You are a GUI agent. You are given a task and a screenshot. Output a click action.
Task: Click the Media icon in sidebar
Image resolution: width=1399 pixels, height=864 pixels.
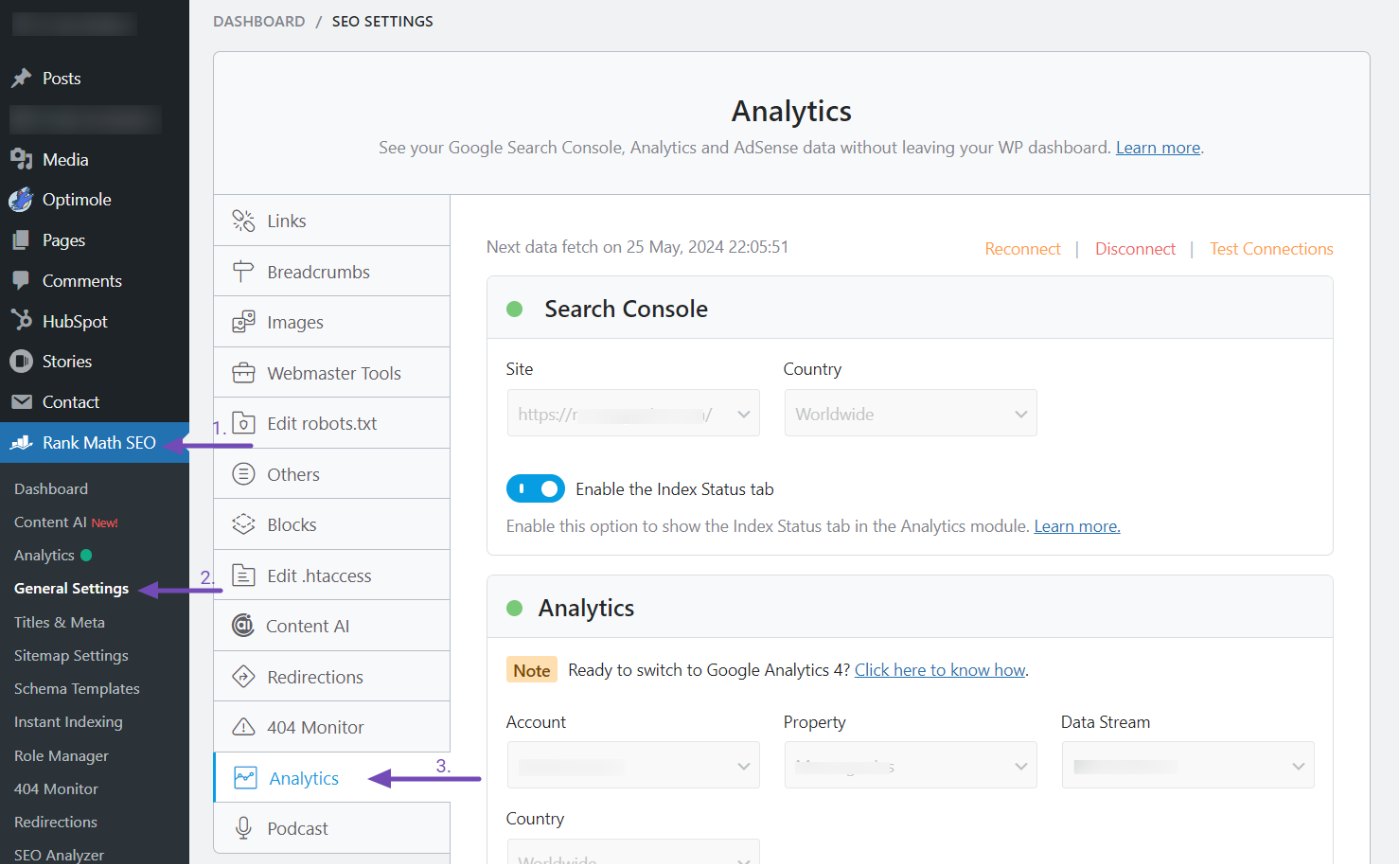coord(21,159)
